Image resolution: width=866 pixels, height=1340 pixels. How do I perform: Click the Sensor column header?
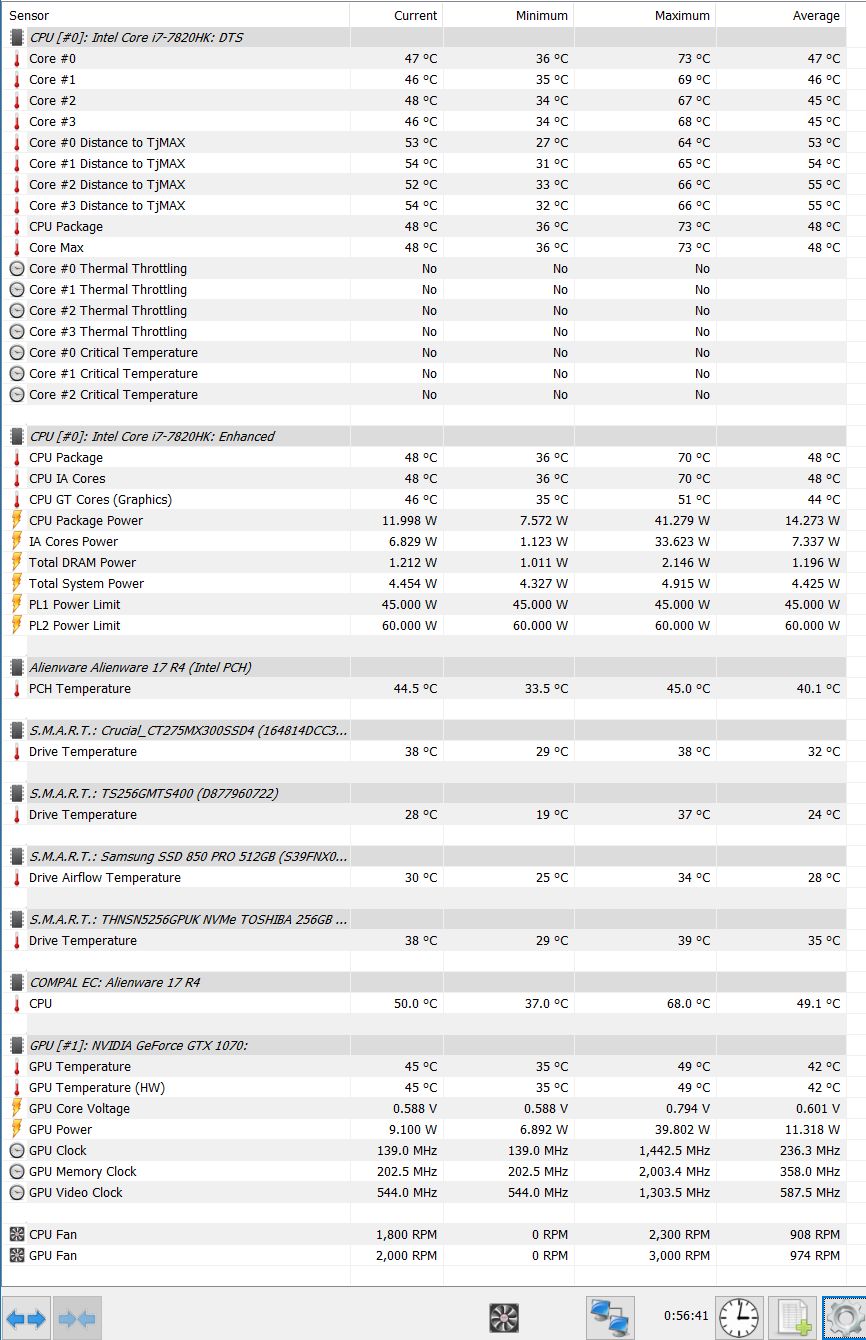[x=175, y=15]
